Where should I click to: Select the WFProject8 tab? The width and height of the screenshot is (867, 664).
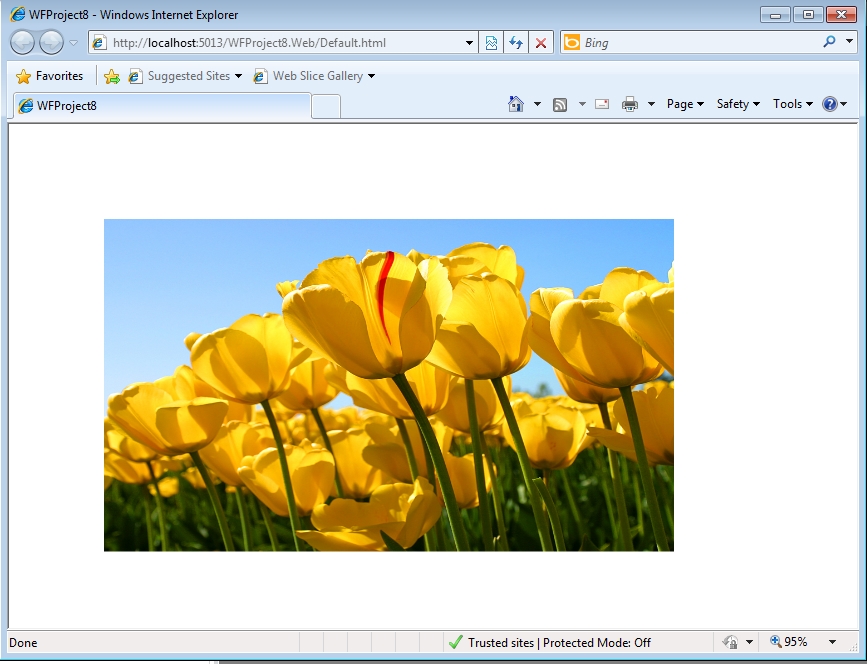click(x=160, y=105)
